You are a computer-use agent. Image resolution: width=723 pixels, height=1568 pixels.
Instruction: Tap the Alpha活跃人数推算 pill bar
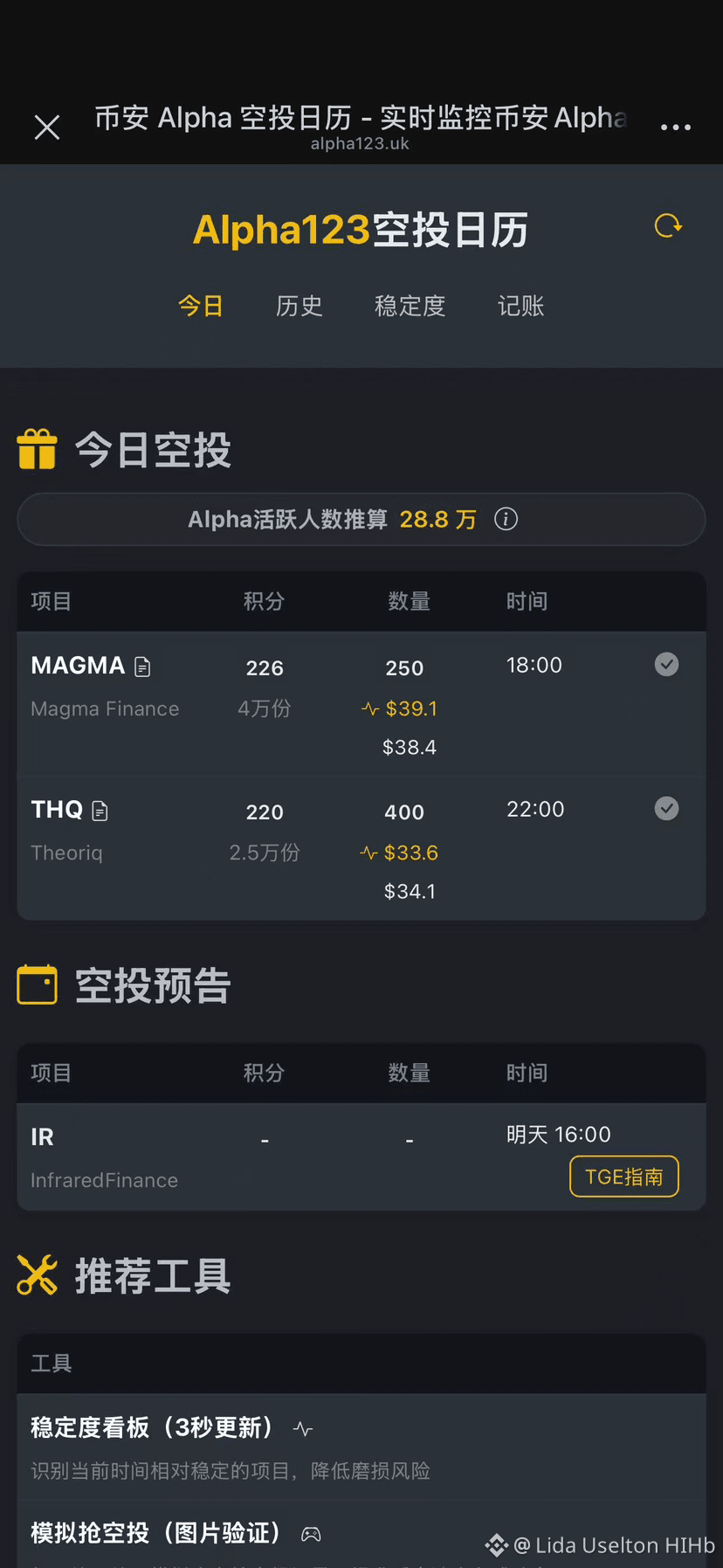pos(361,520)
